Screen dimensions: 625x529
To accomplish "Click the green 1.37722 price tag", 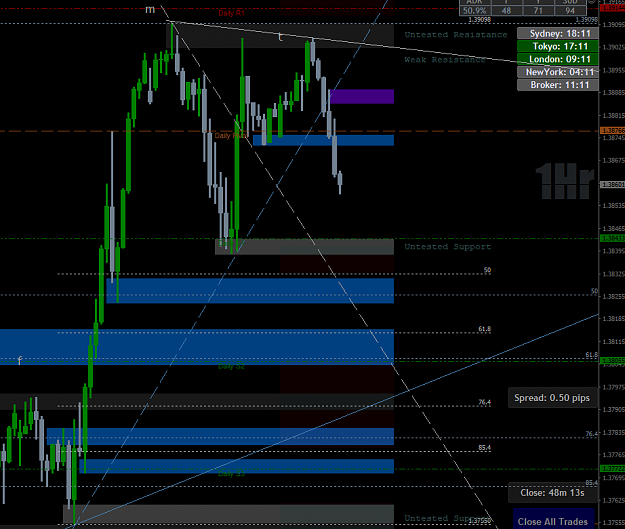I will point(613,468).
